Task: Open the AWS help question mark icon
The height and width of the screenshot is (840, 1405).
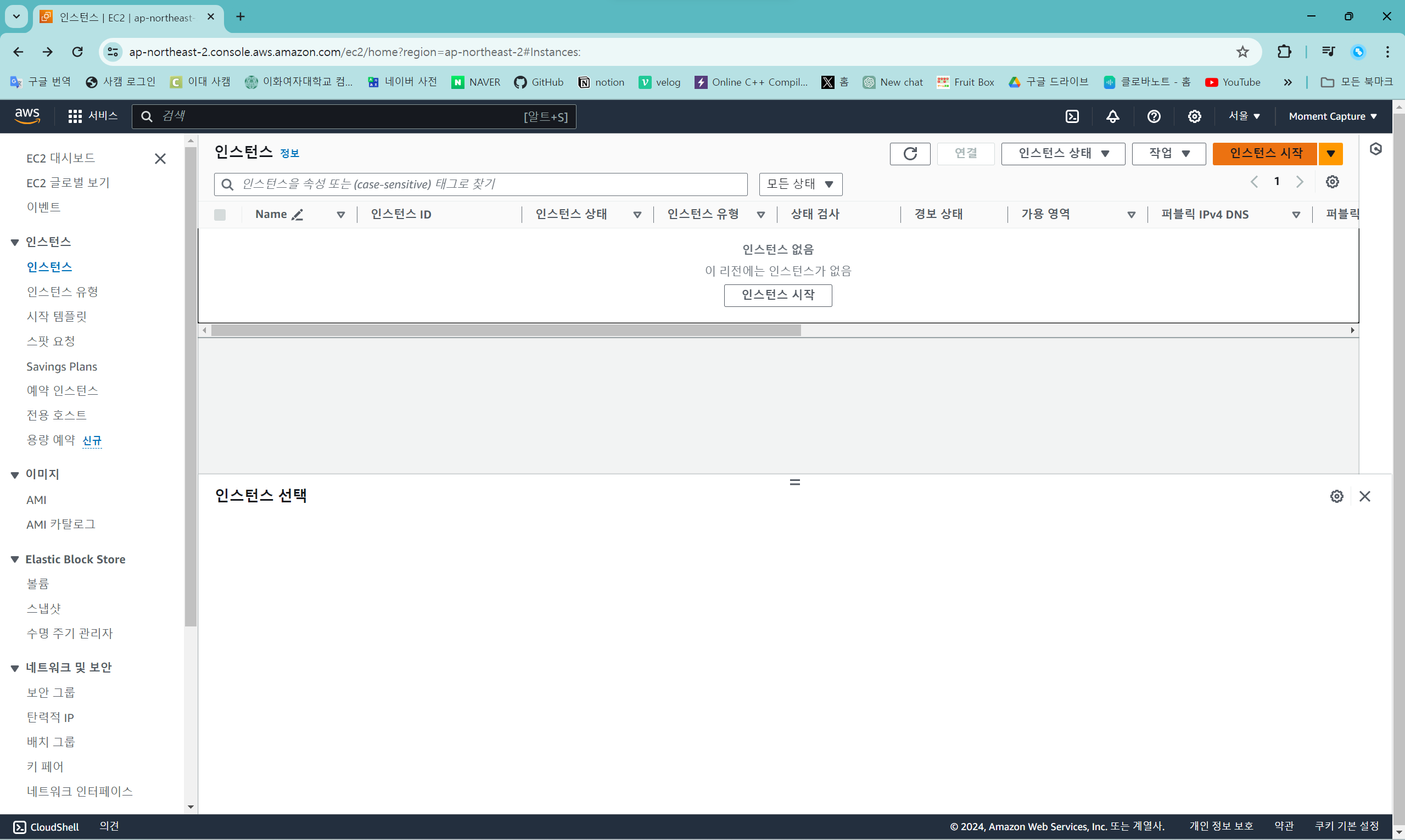Action: (1154, 116)
